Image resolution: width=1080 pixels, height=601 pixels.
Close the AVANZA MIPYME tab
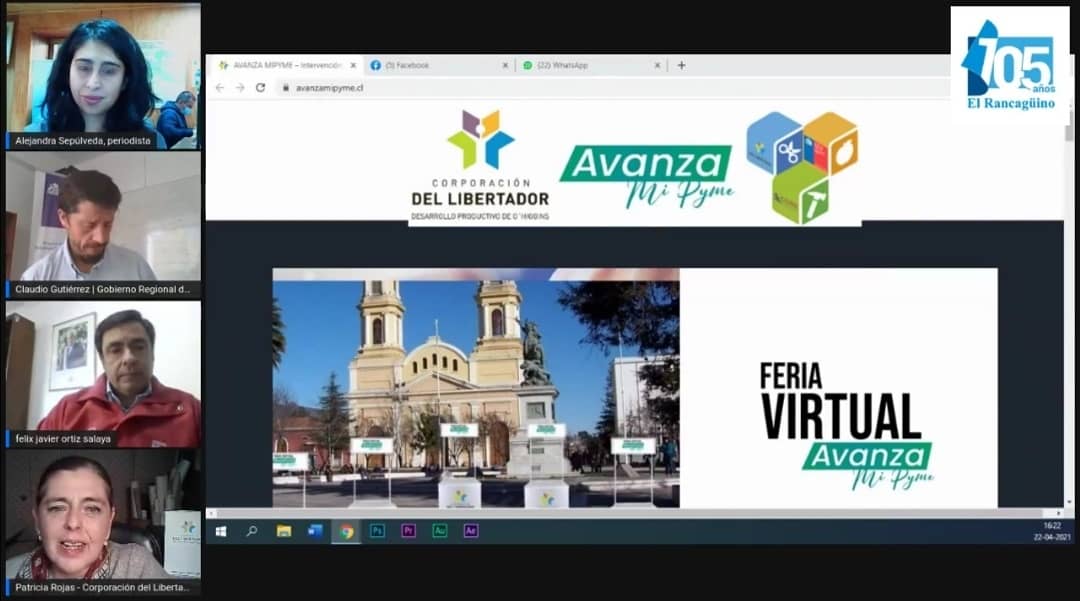[x=353, y=65]
